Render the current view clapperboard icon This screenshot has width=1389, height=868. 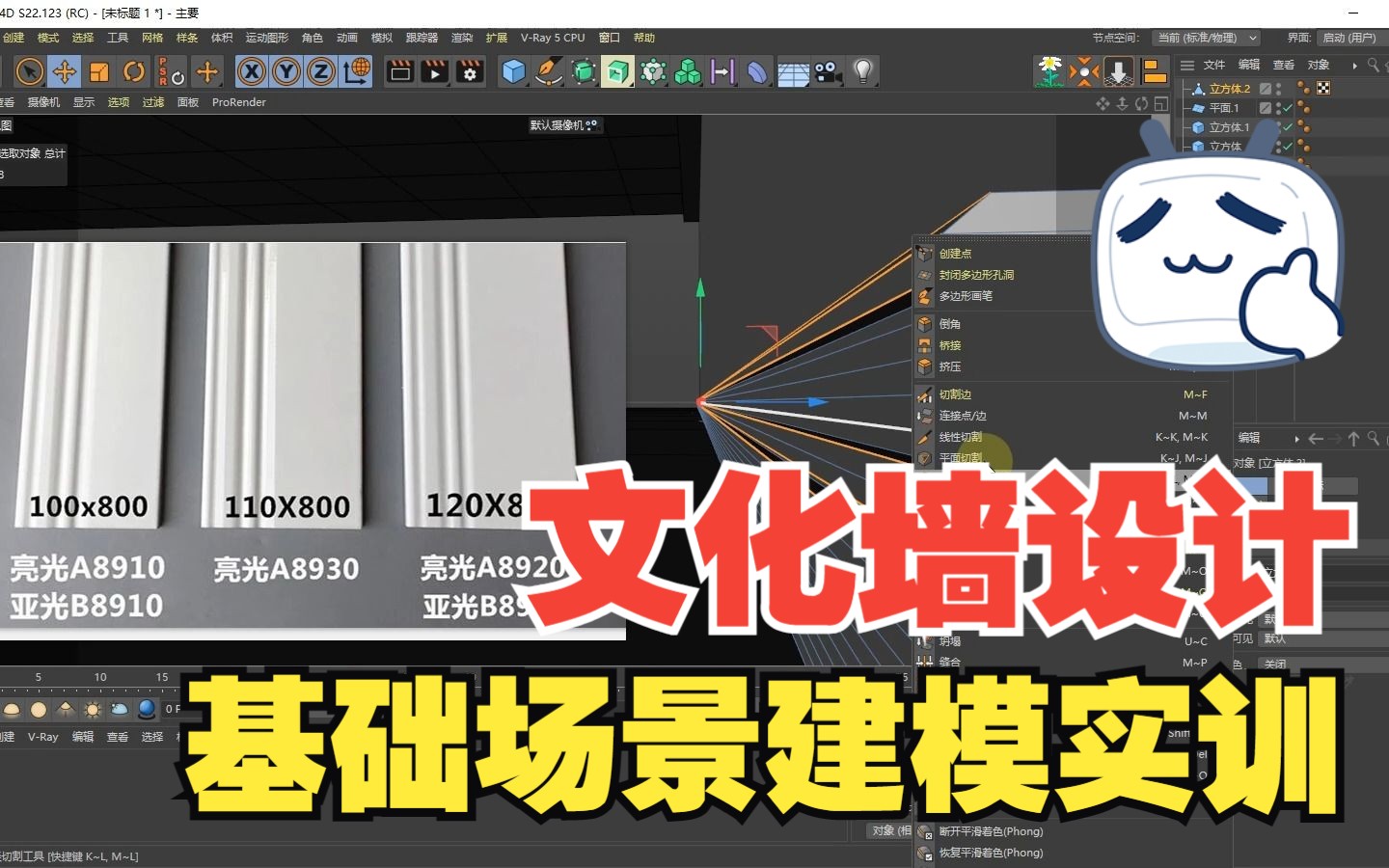(x=400, y=71)
